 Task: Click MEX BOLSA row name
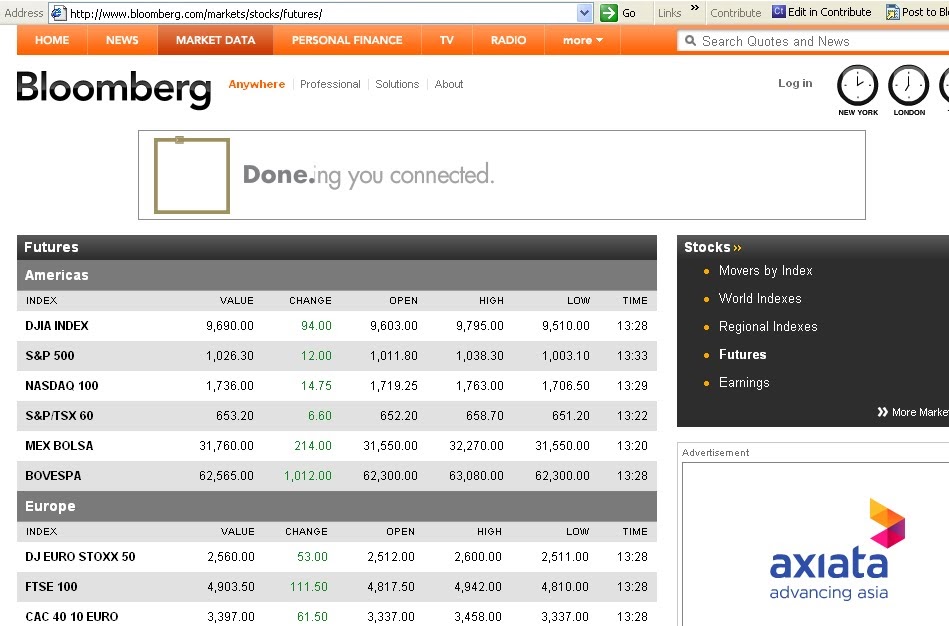tap(59, 446)
